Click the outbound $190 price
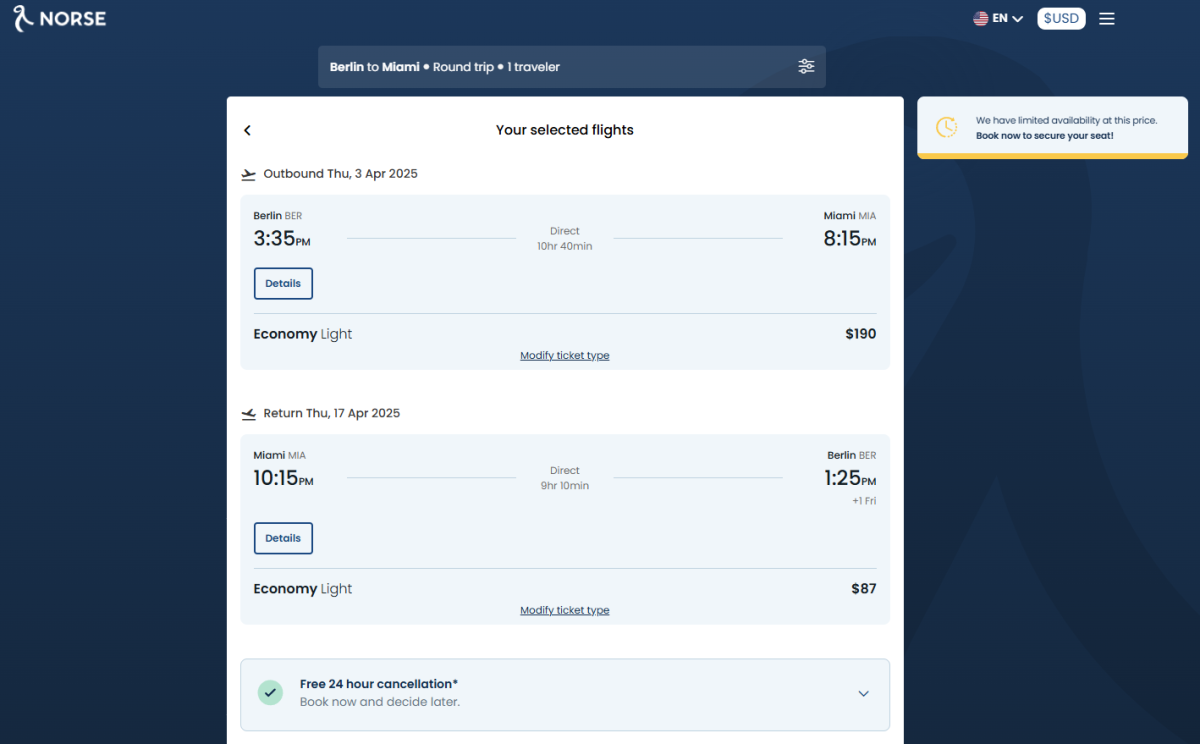Screen dimensions: 1200x744 (860, 334)
